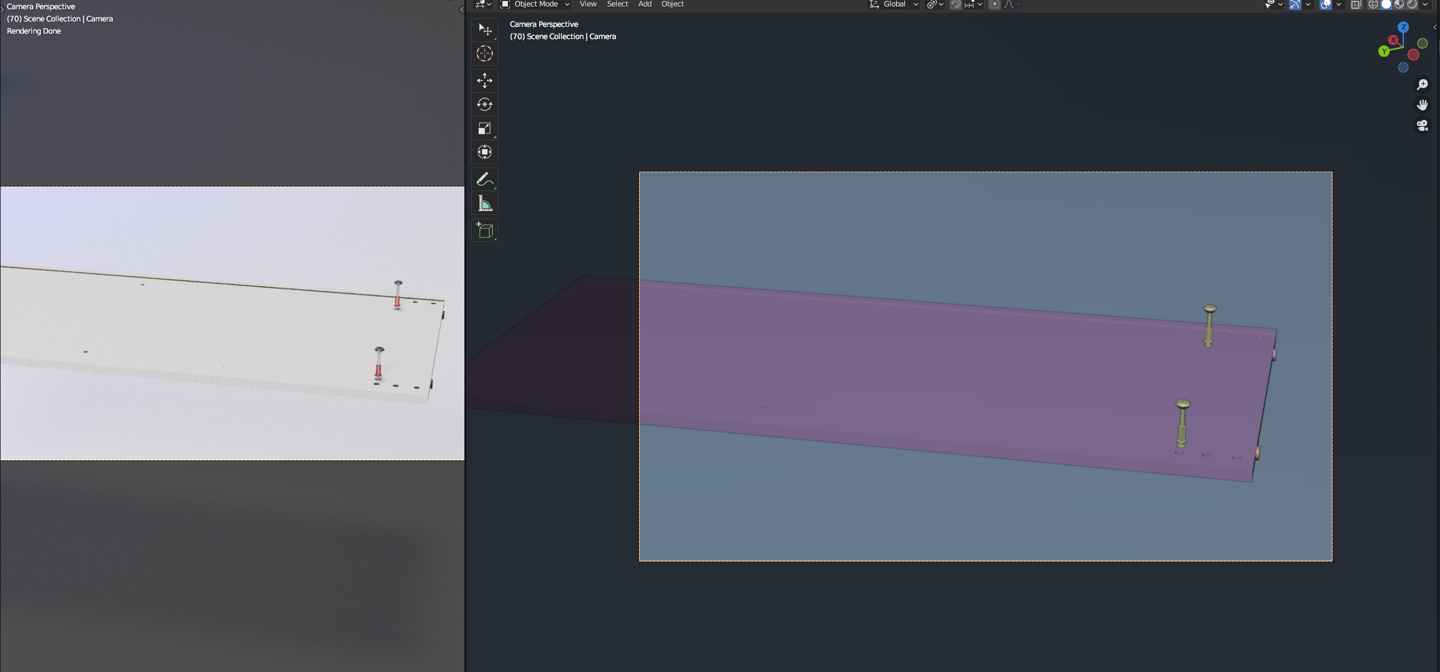The height and width of the screenshot is (672, 1440).
Task: Select the Transform tool
Action: 485,151
